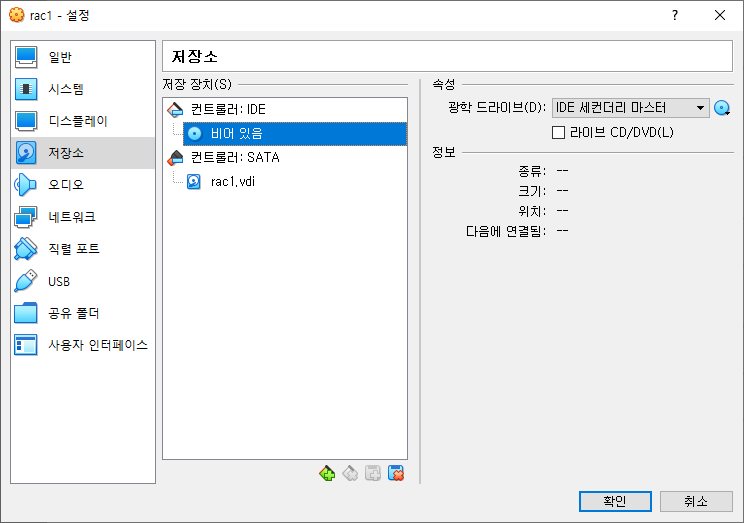Add a new storage controller
Image resolution: width=744 pixels, height=523 pixels.
click(x=327, y=473)
